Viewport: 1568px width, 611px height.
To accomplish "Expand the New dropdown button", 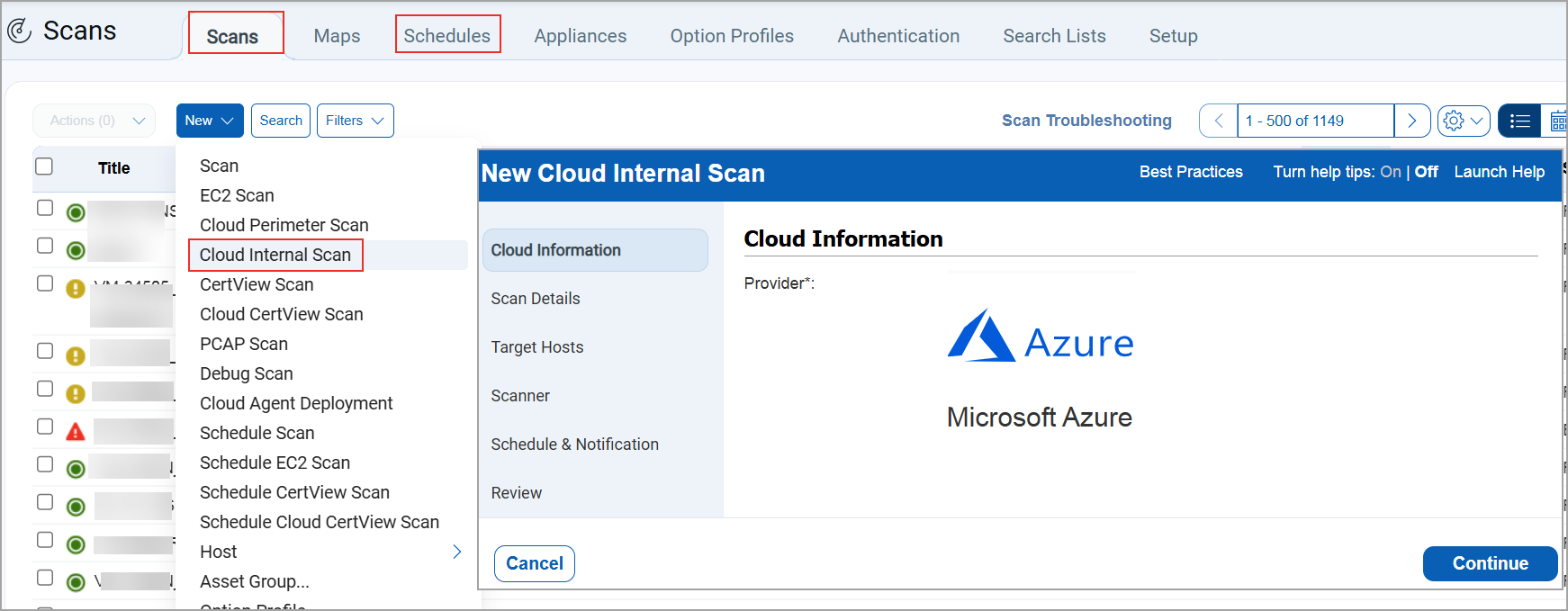I will pyautogui.click(x=210, y=121).
